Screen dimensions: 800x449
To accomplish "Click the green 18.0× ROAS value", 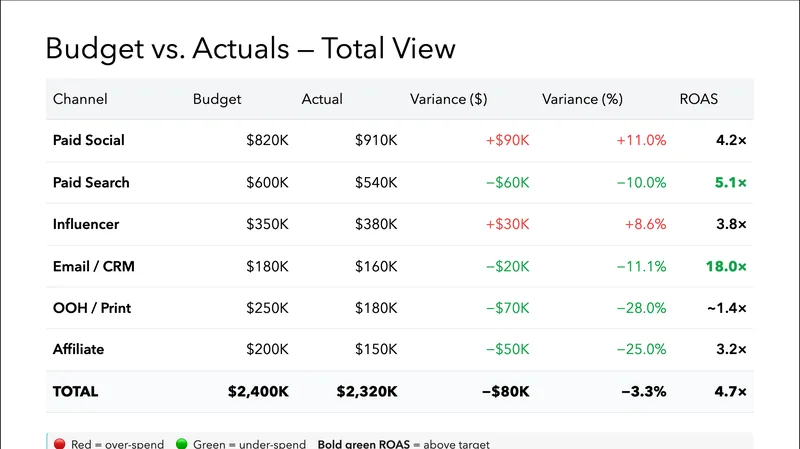I will (x=723, y=266).
